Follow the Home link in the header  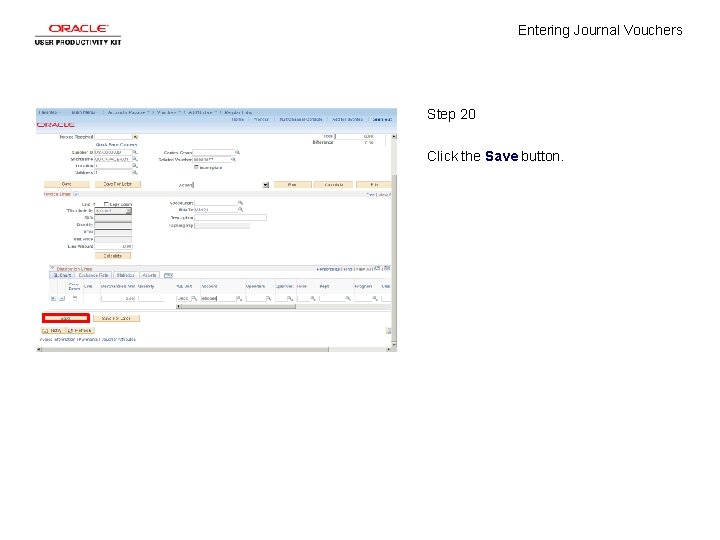(237, 119)
